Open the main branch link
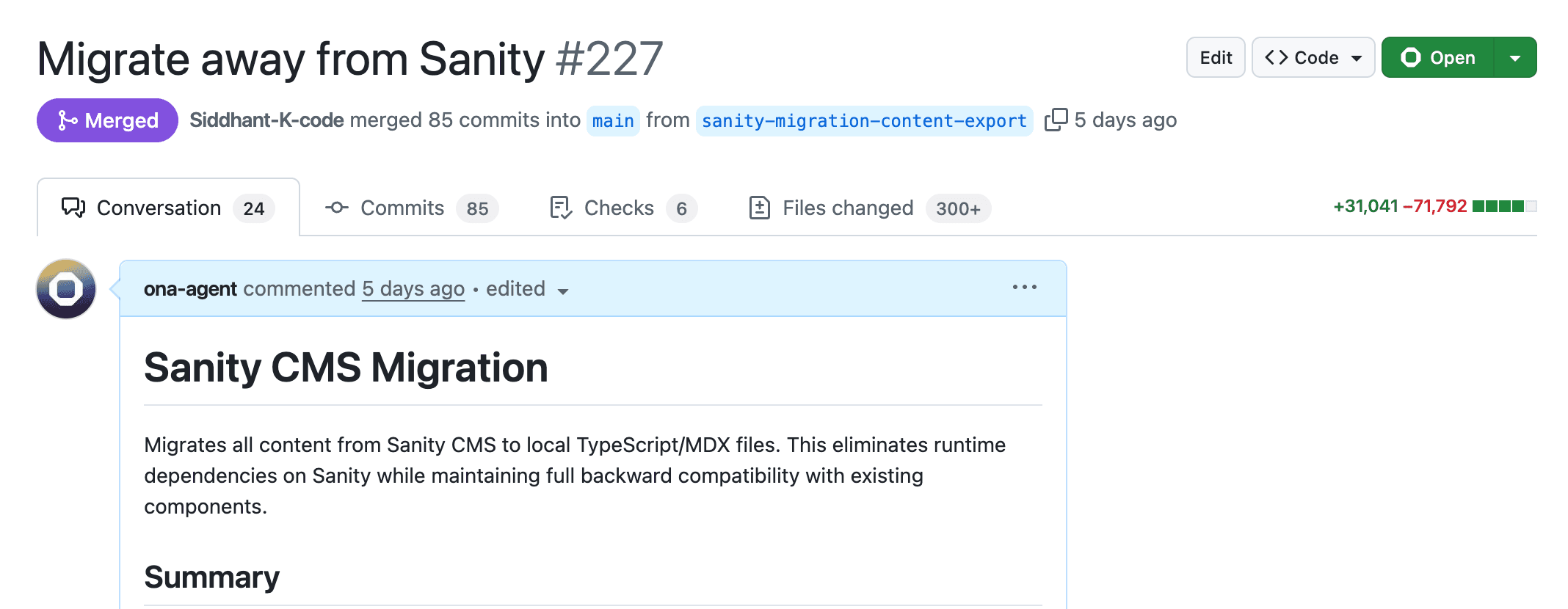1568x609 pixels. [613, 120]
